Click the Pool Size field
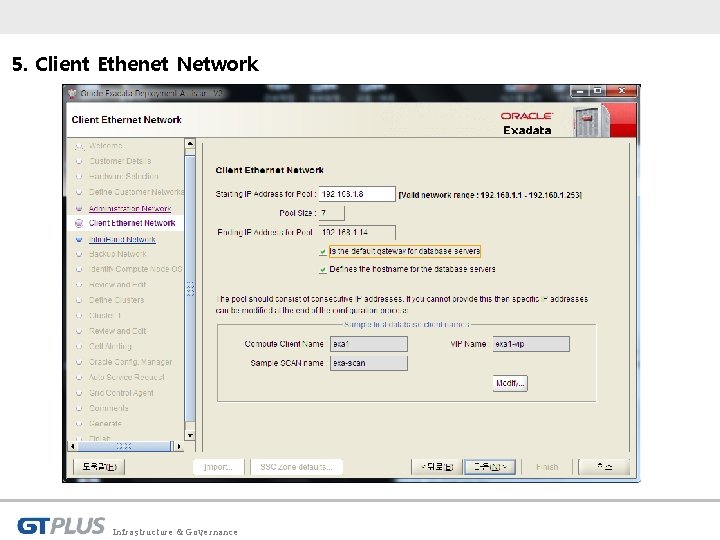The width and height of the screenshot is (720, 540). pyautogui.click(x=331, y=213)
